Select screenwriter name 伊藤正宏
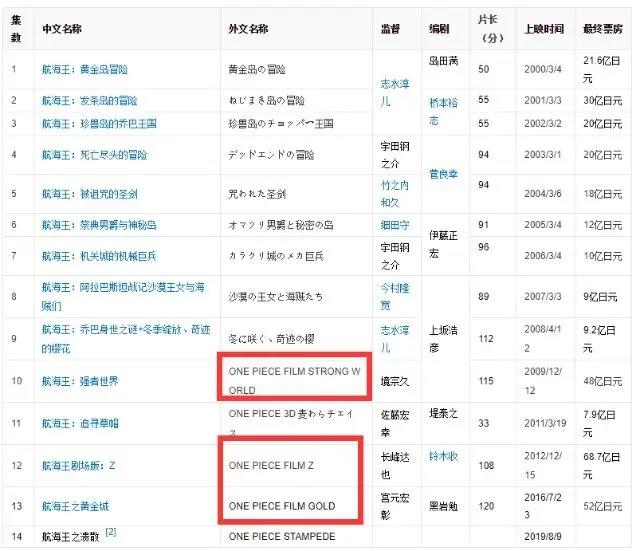 pyautogui.click(x=443, y=244)
